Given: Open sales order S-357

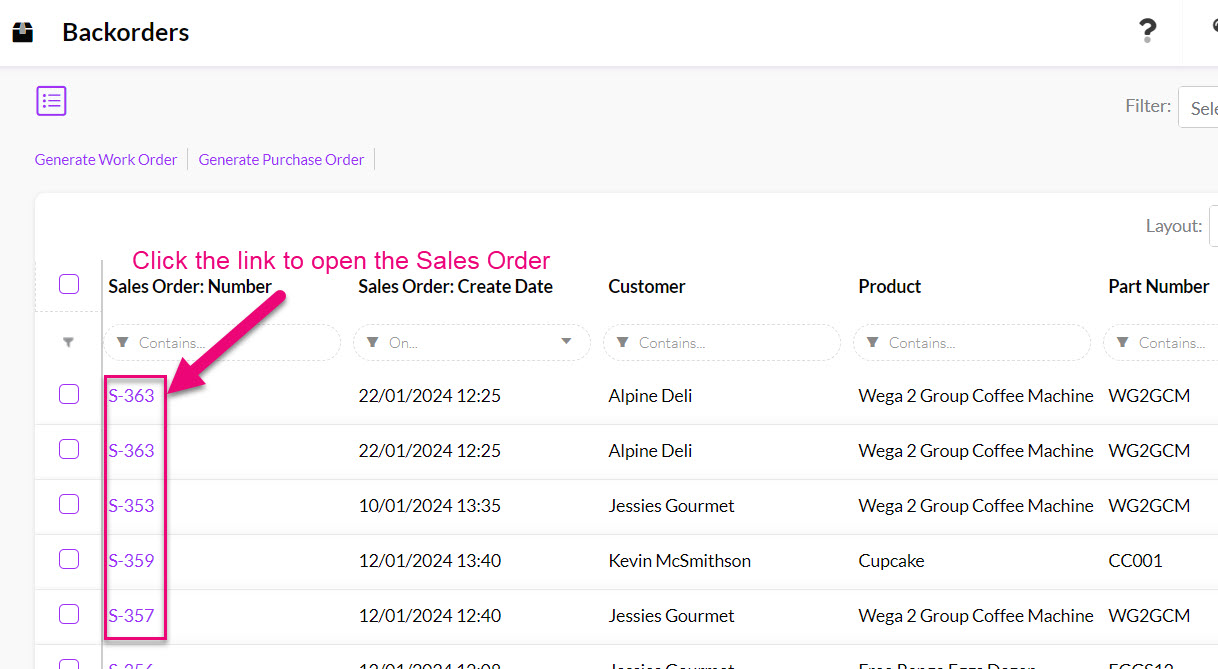Looking at the screenshot, I should (x=132, y=614).
